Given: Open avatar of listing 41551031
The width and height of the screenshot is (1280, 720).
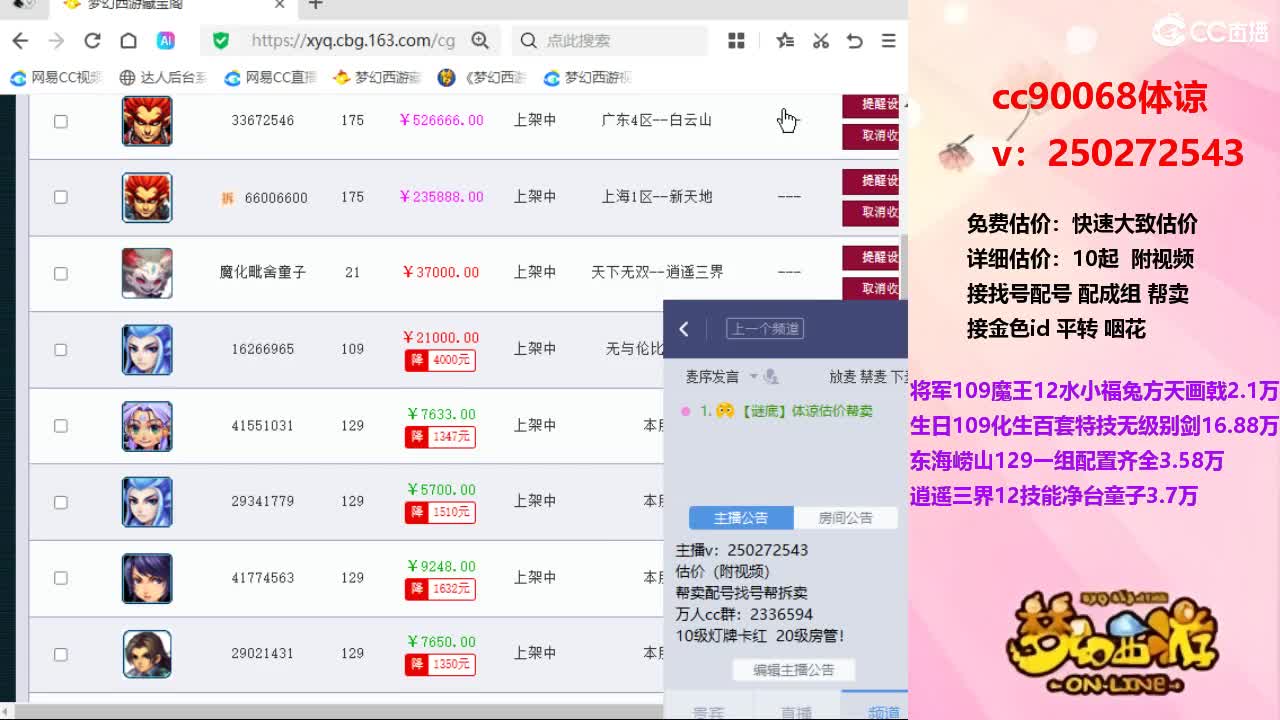Looking at the screenshot, I should [147, 426].
